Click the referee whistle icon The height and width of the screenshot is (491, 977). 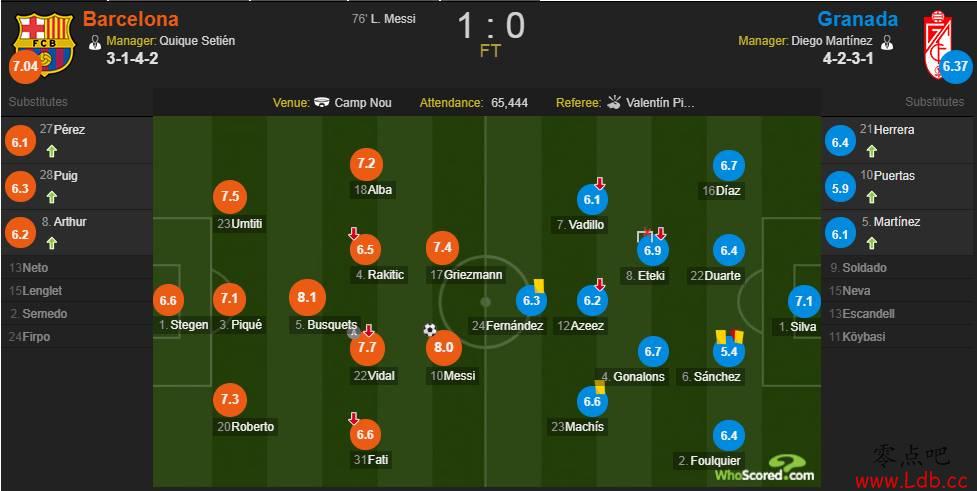614,102
